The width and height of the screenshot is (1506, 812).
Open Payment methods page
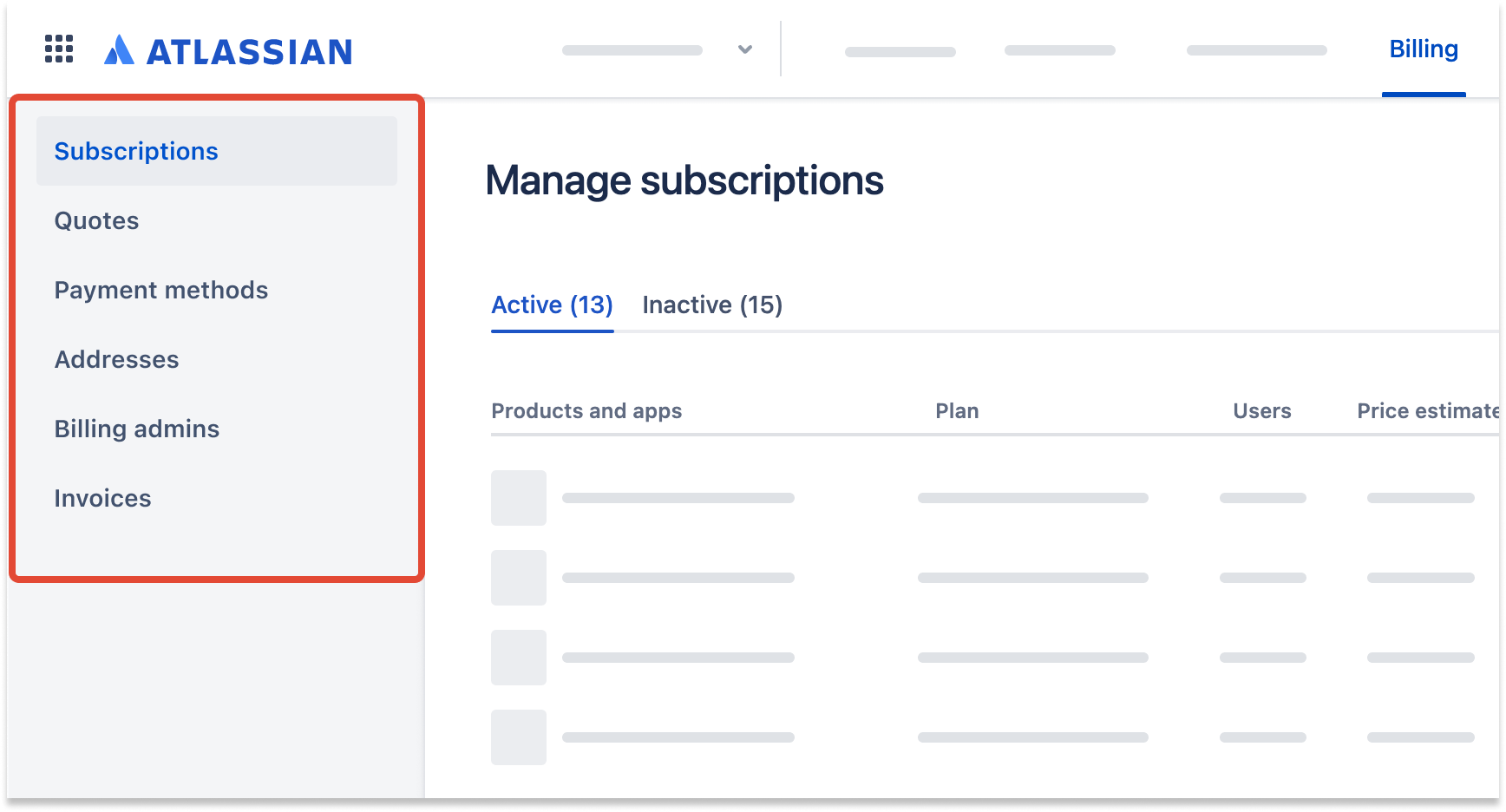[161, 290]
